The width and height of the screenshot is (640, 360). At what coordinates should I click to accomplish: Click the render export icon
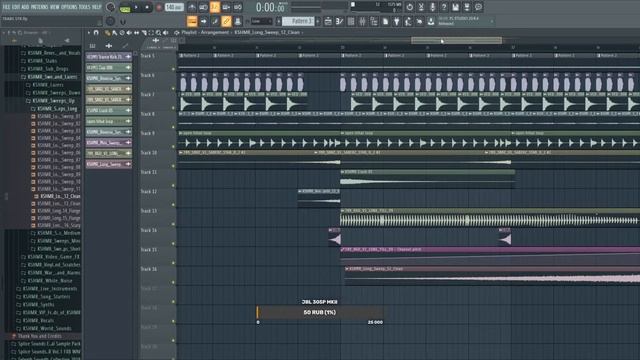point(467,7)
